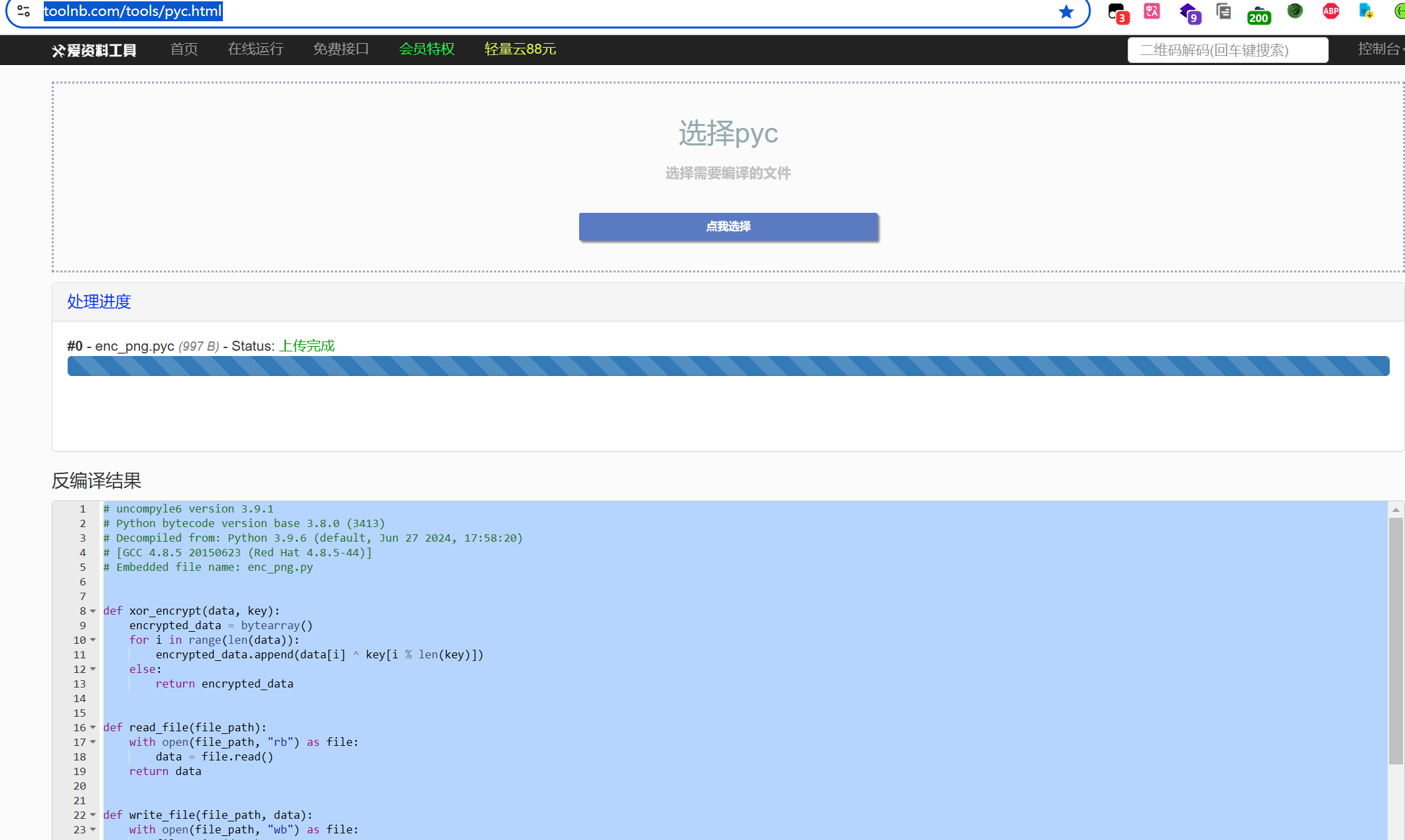Open the 控制台 dropdown menu
The width and height of the screenshot is (1405, 840).
(x=1380, y=49)
